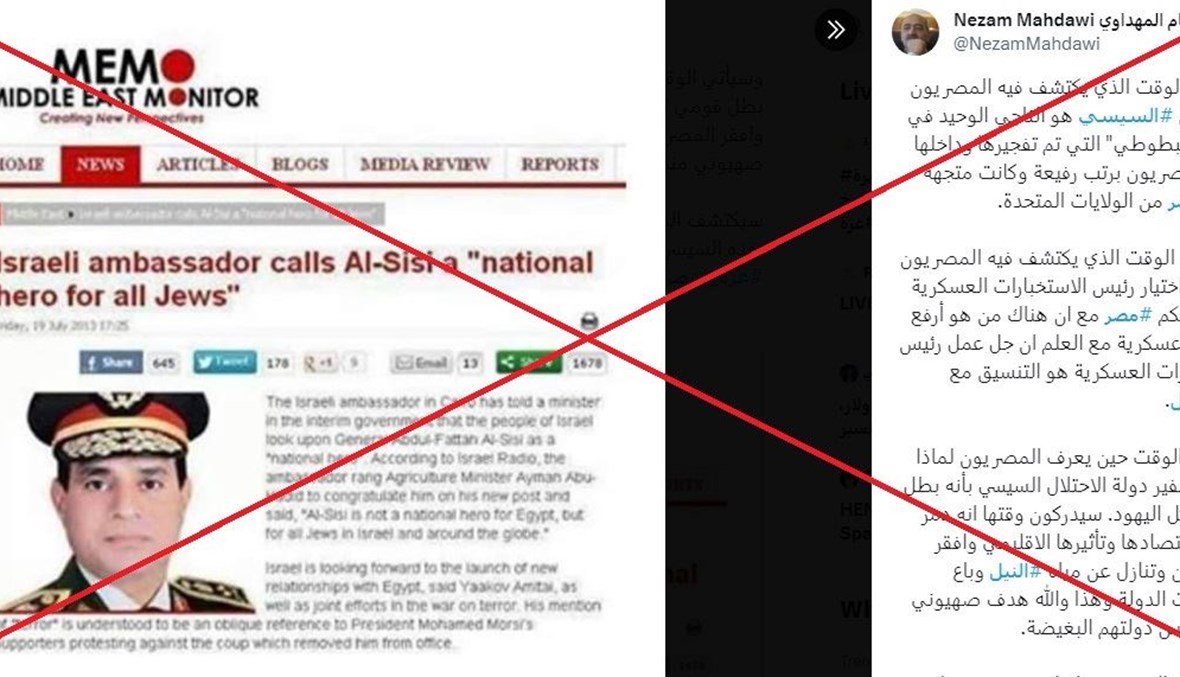The height and width of the screenshot is (677, 1180).
Task: Click the Twitter Tweet button
Action: point(224,362)
